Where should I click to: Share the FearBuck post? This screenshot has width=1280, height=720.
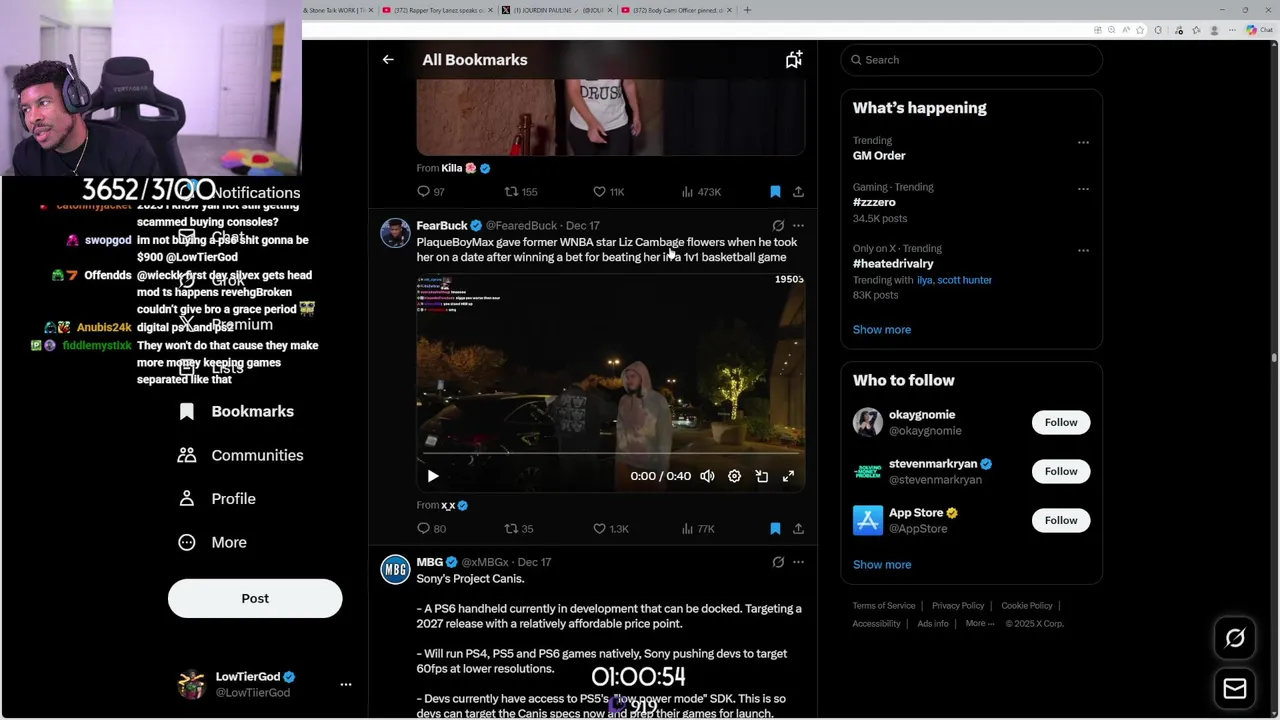(798, 528)
